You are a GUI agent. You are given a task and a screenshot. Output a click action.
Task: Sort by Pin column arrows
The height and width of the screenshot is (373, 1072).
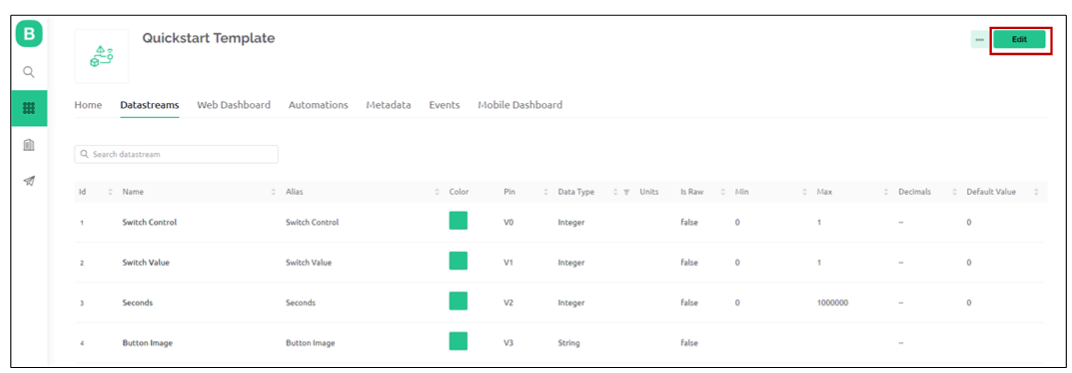point(546,193)
